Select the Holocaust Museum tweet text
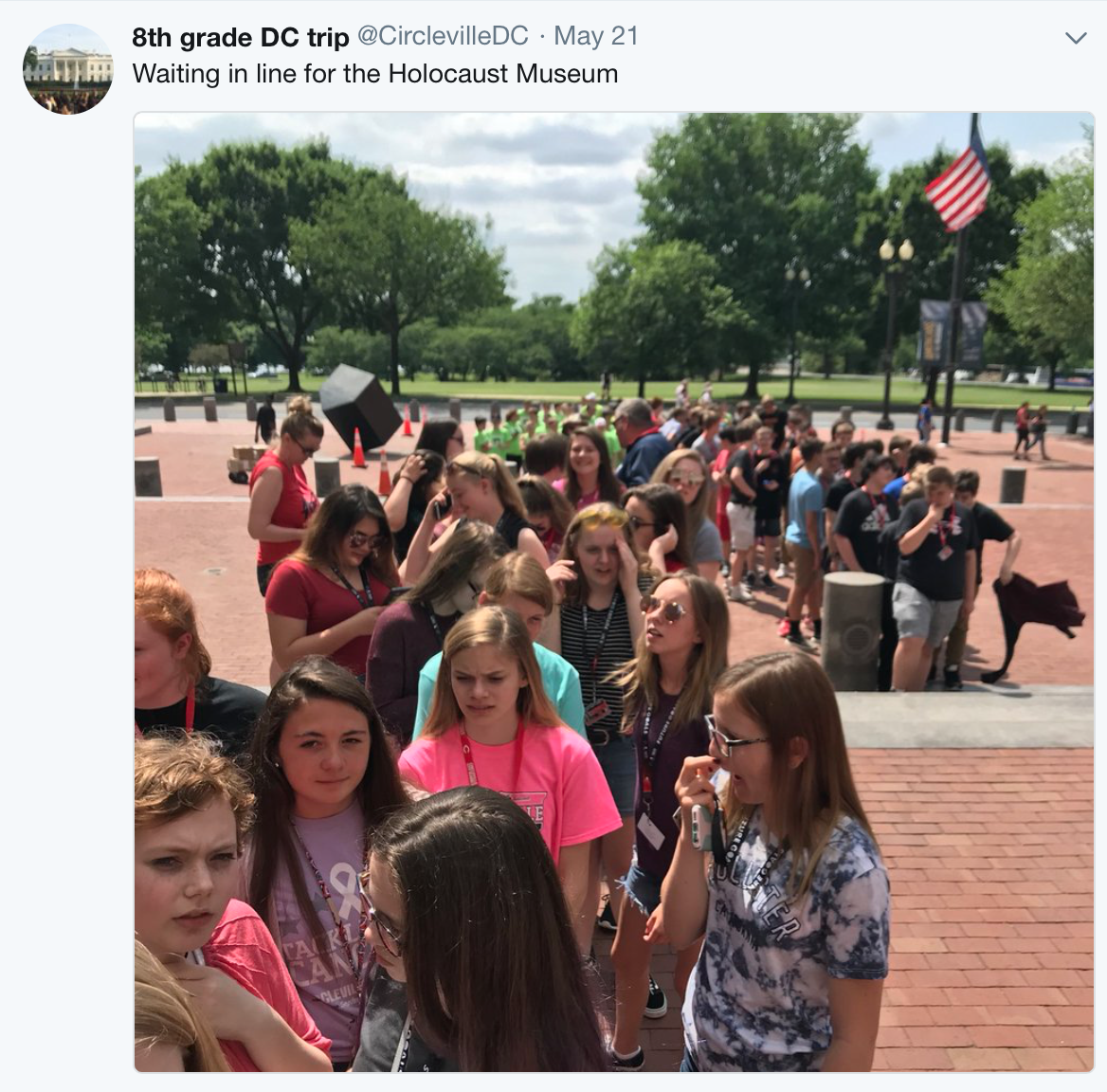1107x1092 pixels. coord(375,73)
